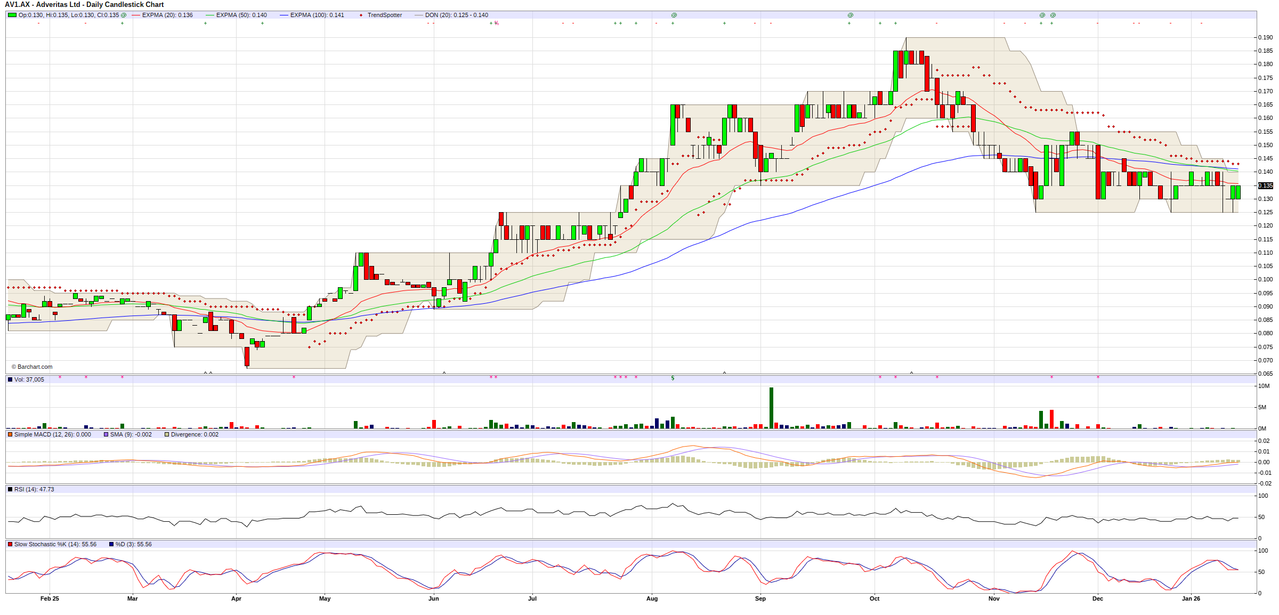Click the EXPMA (50): 0.140 label
Image resolution: width=1279 pixels, height=615 pixels.
[x=242, y=15]
